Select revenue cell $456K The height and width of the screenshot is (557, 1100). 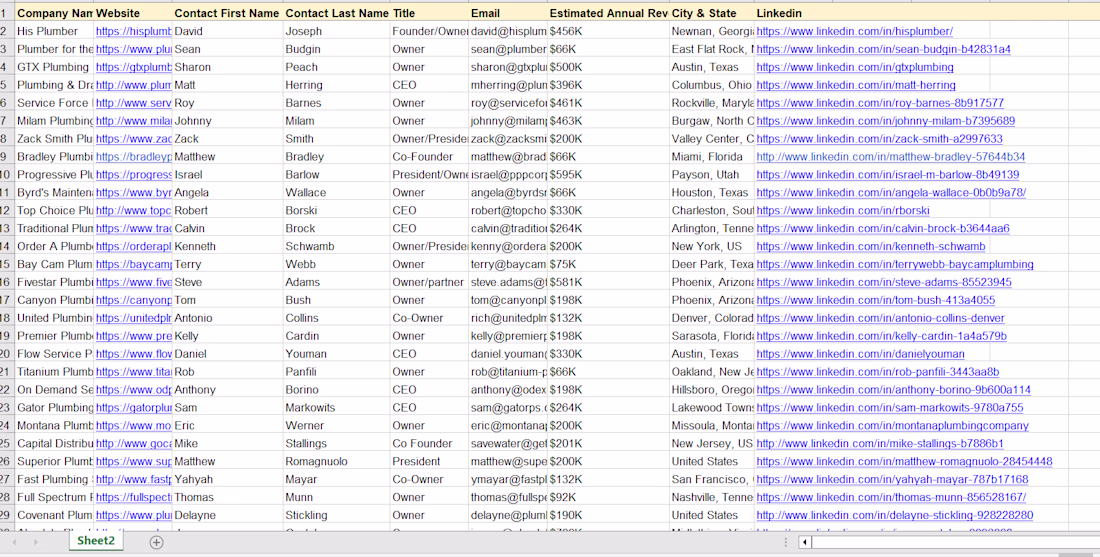point(608,32)
